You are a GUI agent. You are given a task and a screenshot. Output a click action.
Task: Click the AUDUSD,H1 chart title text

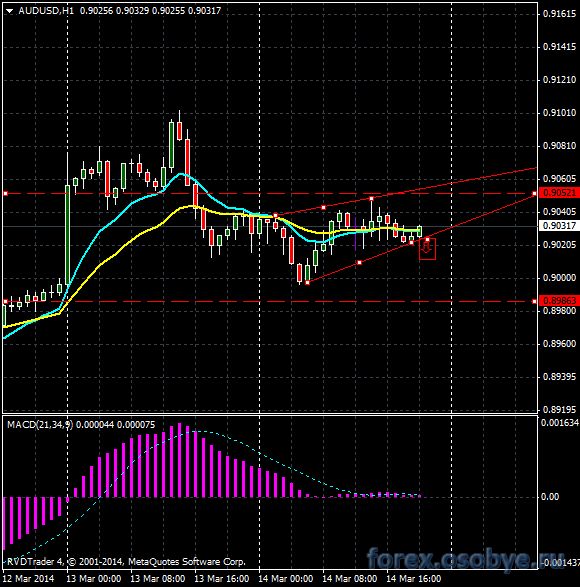click(46, 11)
